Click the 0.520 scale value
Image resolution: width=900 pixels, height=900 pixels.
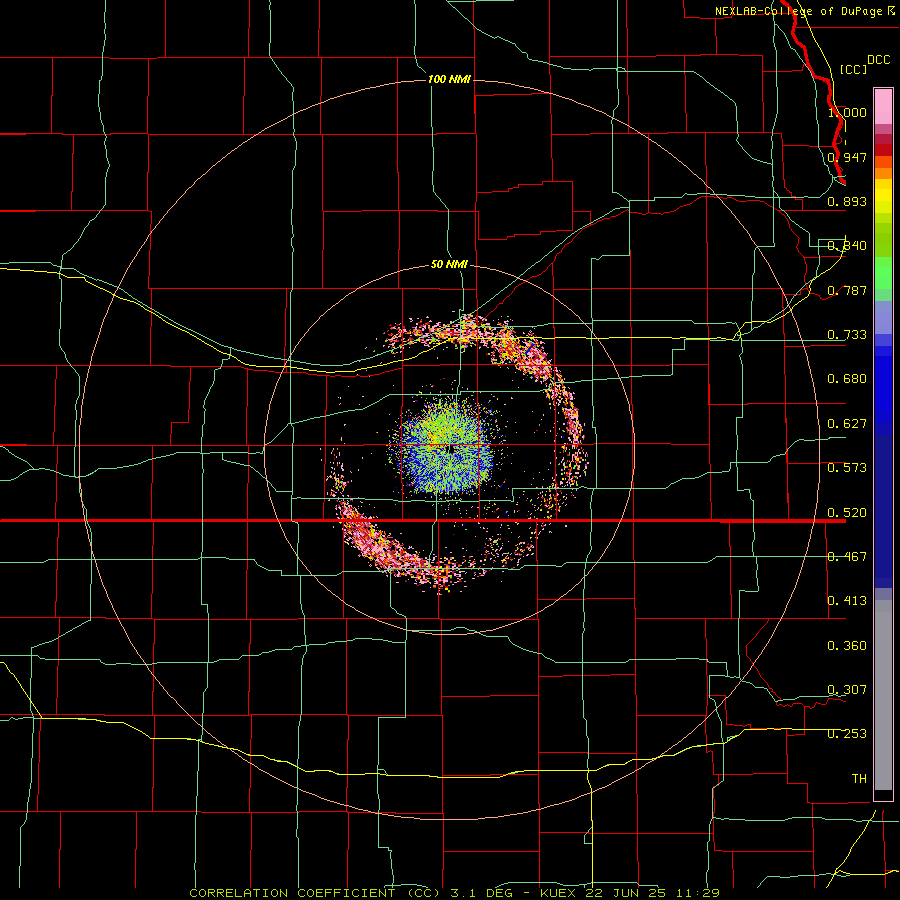coord(847,513)
